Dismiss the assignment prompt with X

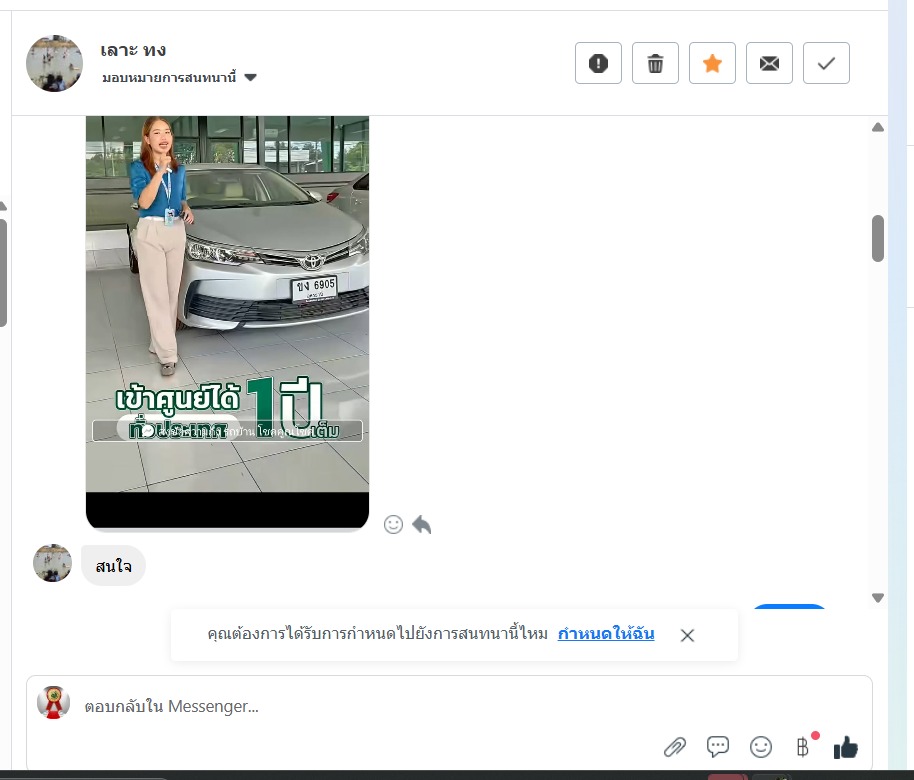[x=687, y=635]
